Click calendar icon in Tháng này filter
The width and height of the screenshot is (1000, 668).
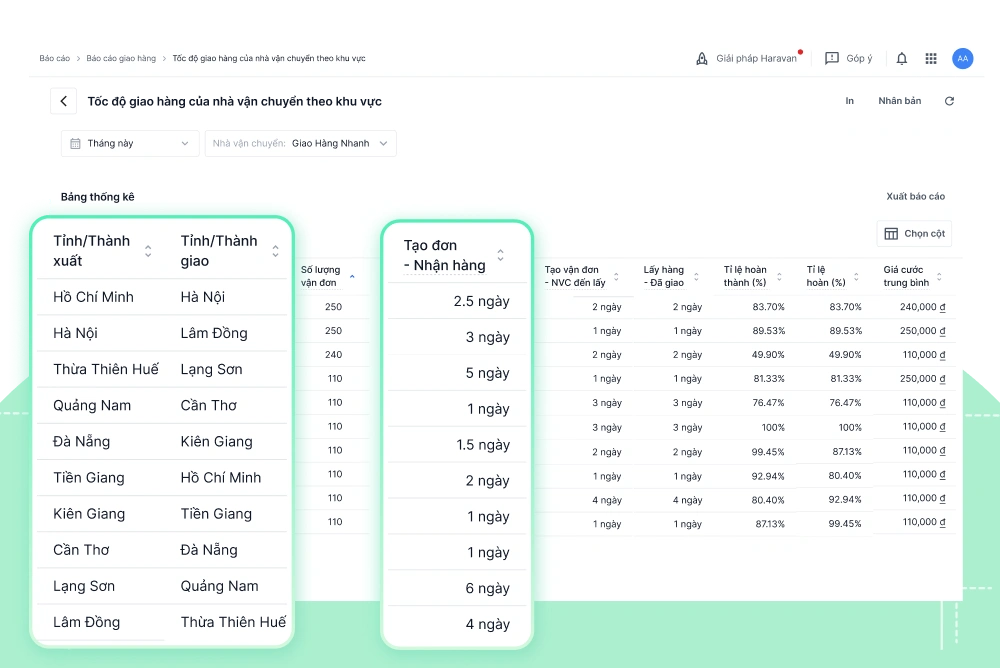[75, 144]
